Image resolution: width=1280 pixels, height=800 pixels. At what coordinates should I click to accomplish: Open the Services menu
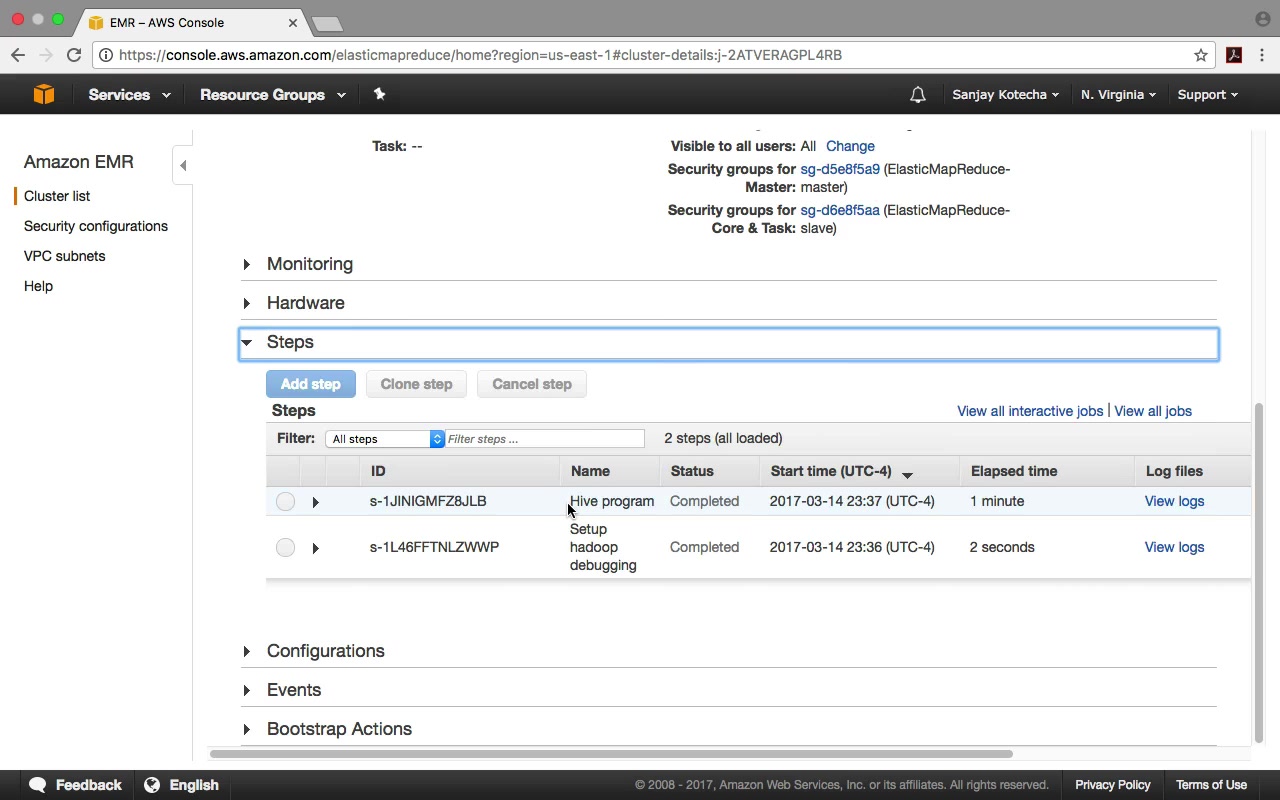pyautogui.click(x=129, y=95)
